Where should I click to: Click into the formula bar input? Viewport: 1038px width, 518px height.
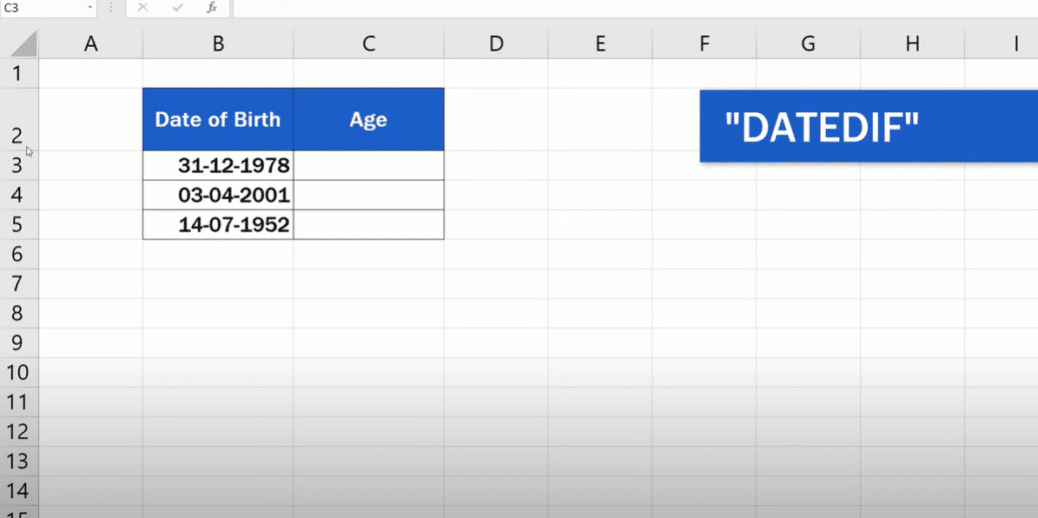pyautogui.click(x=635, y=8)
